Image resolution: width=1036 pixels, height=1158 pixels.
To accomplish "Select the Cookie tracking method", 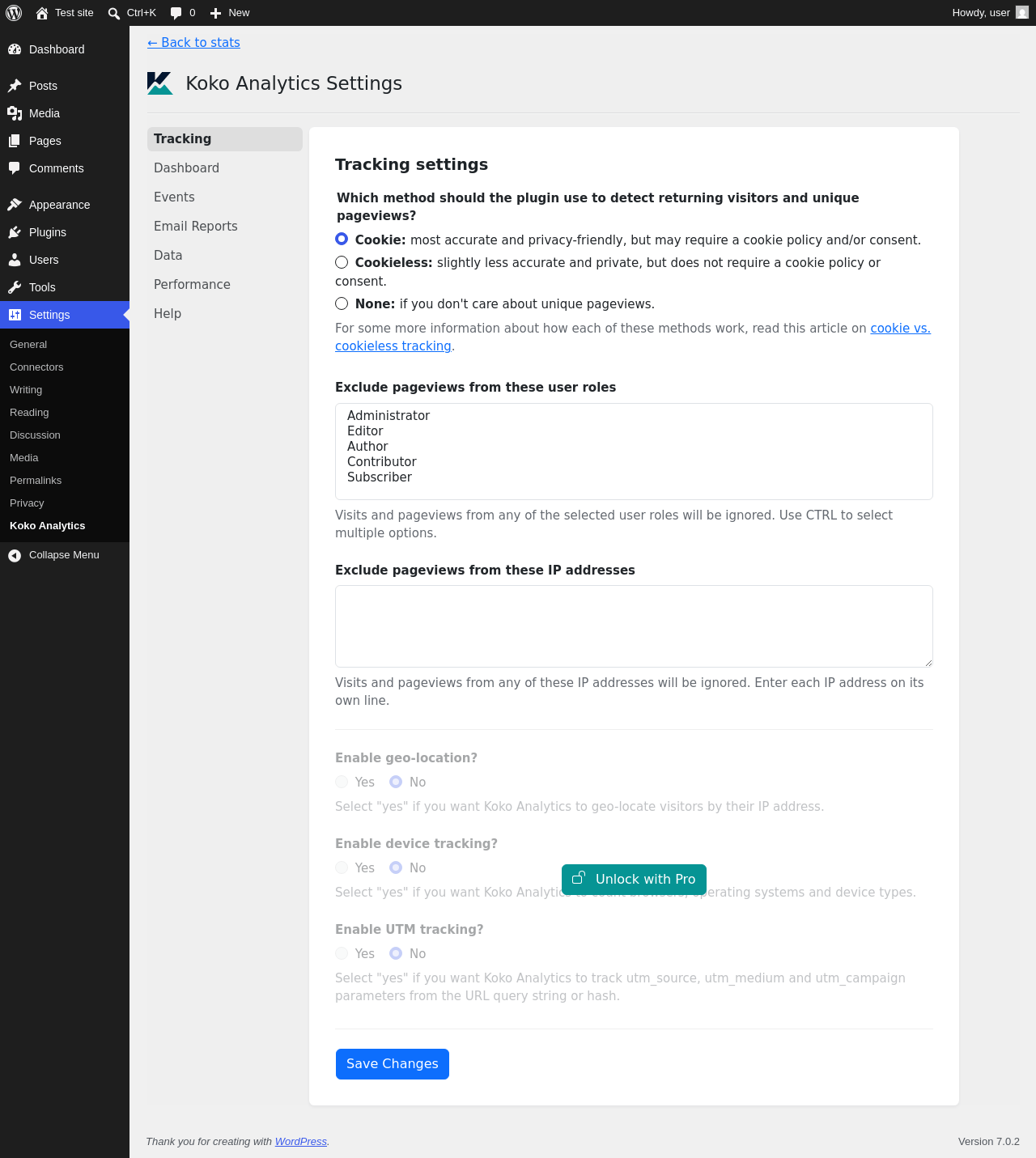I will (x=342, y=239).
